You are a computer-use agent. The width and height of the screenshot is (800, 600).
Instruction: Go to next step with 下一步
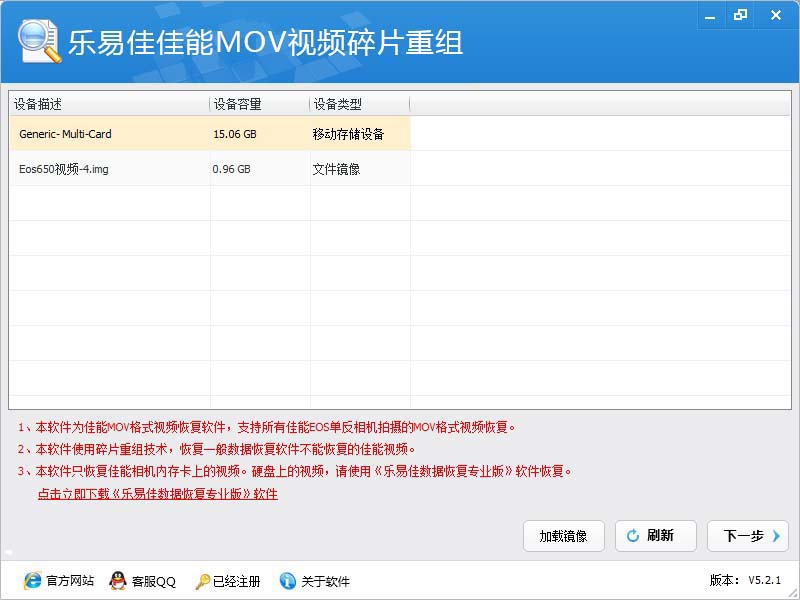748,536
